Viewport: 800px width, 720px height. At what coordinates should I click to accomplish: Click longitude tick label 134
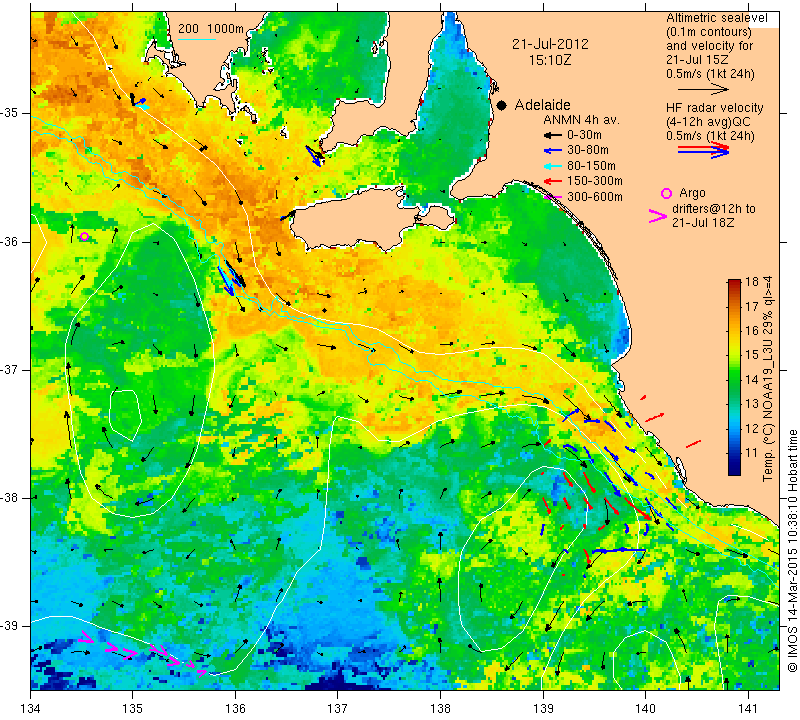(31, 709)
